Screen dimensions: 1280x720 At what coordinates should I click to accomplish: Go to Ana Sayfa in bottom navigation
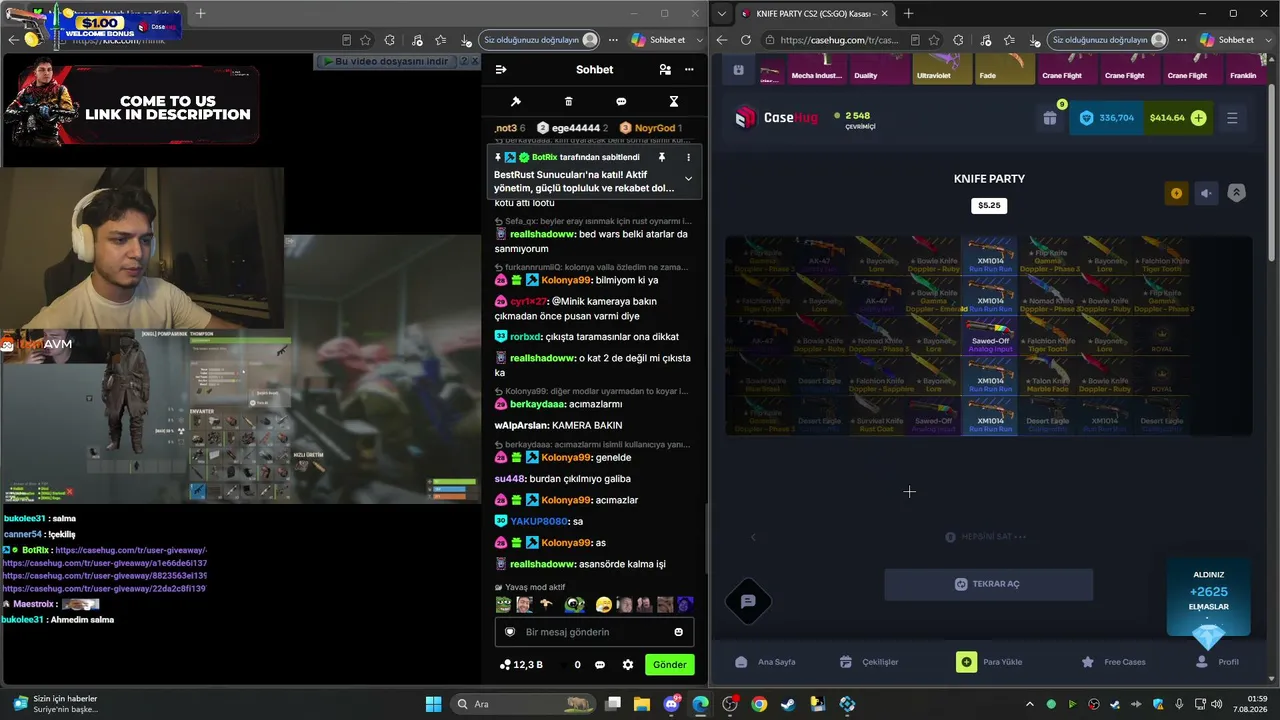tap(765, 662)
